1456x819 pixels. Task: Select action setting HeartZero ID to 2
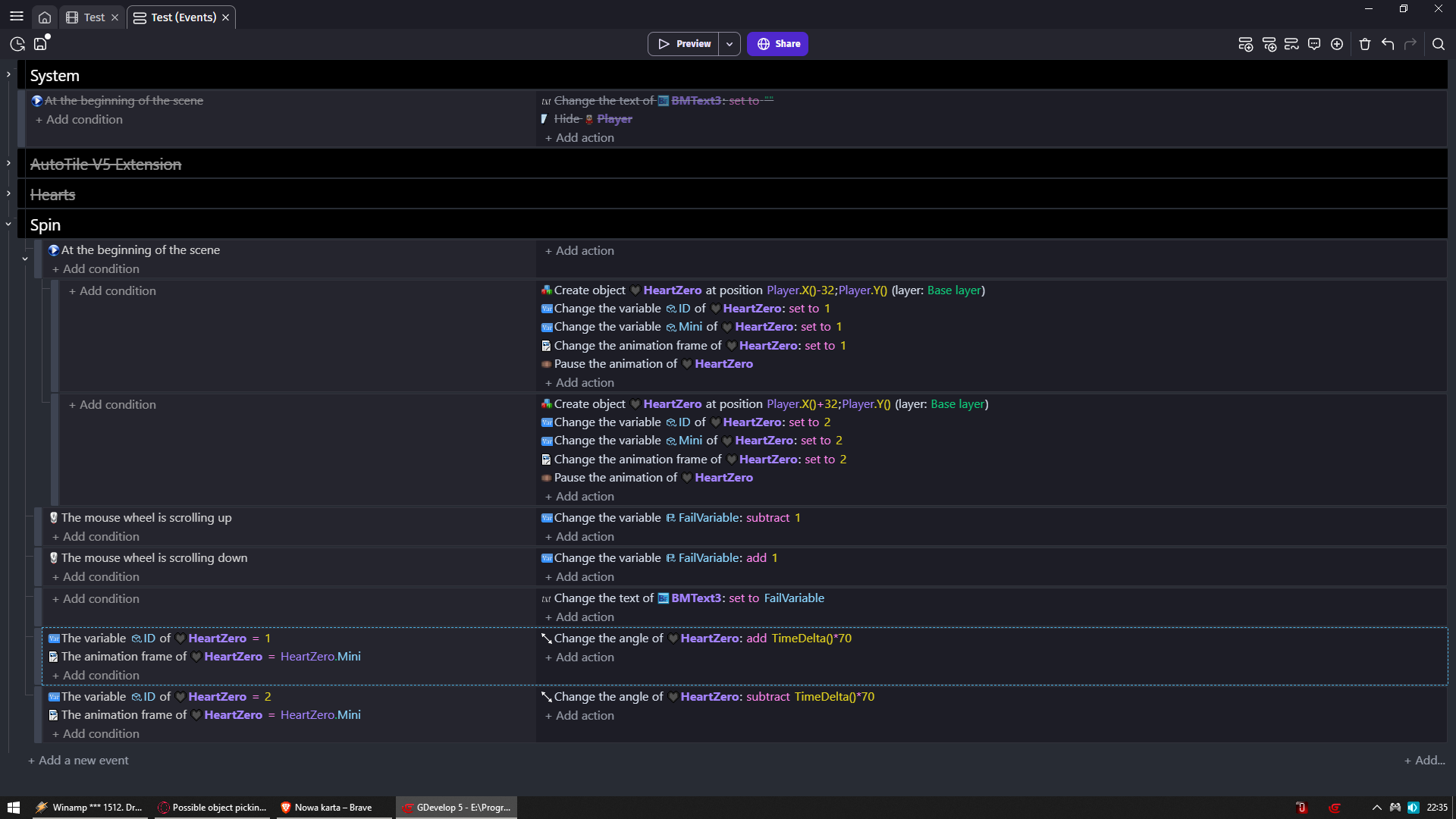[686, 422]
